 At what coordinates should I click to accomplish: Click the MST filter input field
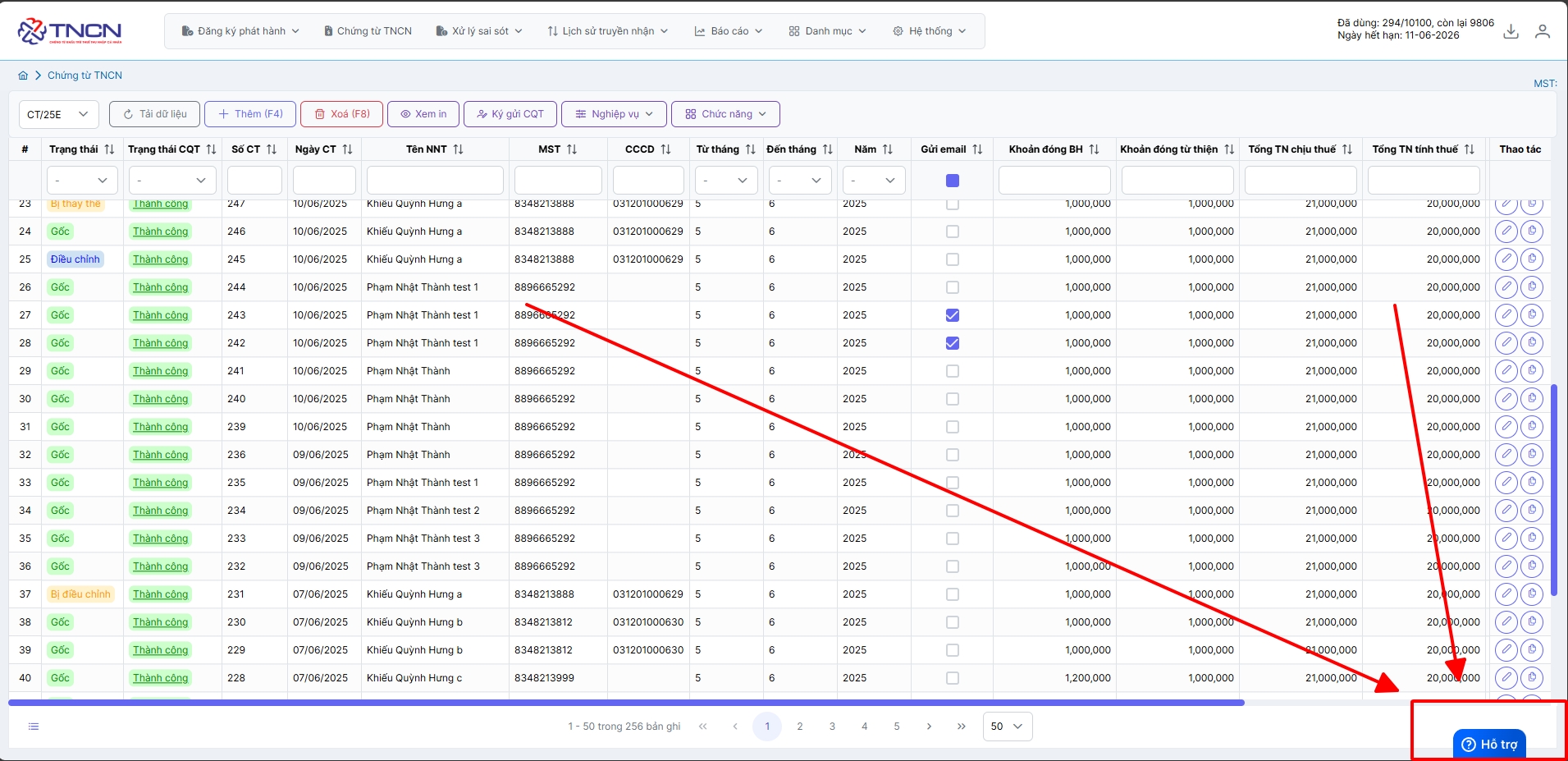pos(558,181)
